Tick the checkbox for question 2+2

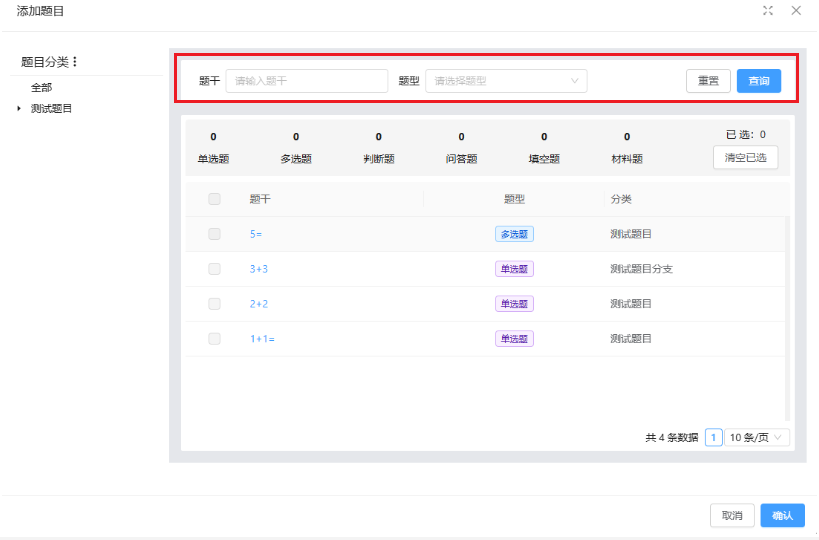coord(214,304)
